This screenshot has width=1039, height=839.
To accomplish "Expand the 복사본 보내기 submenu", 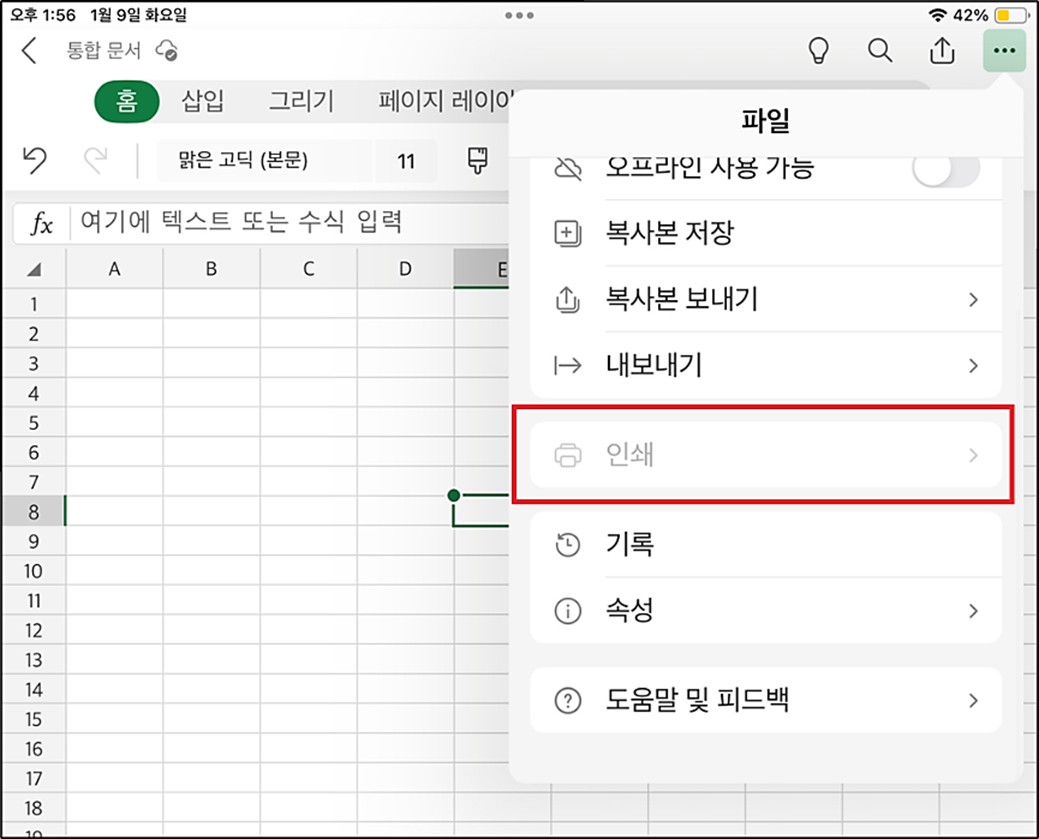I will click(x=765, y=299).
